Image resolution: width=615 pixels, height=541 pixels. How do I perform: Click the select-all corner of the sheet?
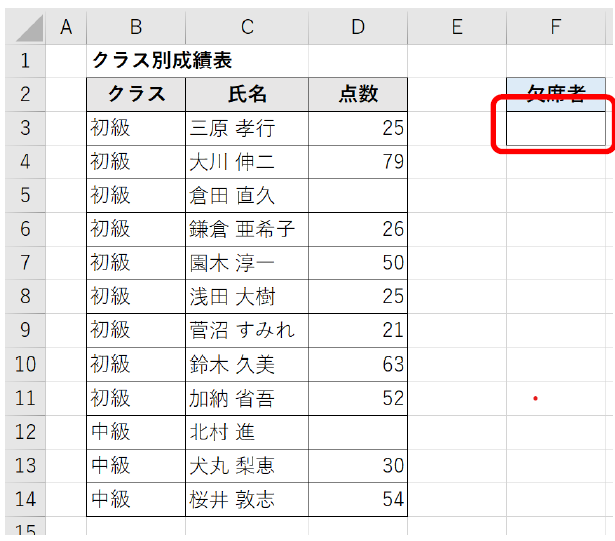pyautogui.click(x=24, y=26)
